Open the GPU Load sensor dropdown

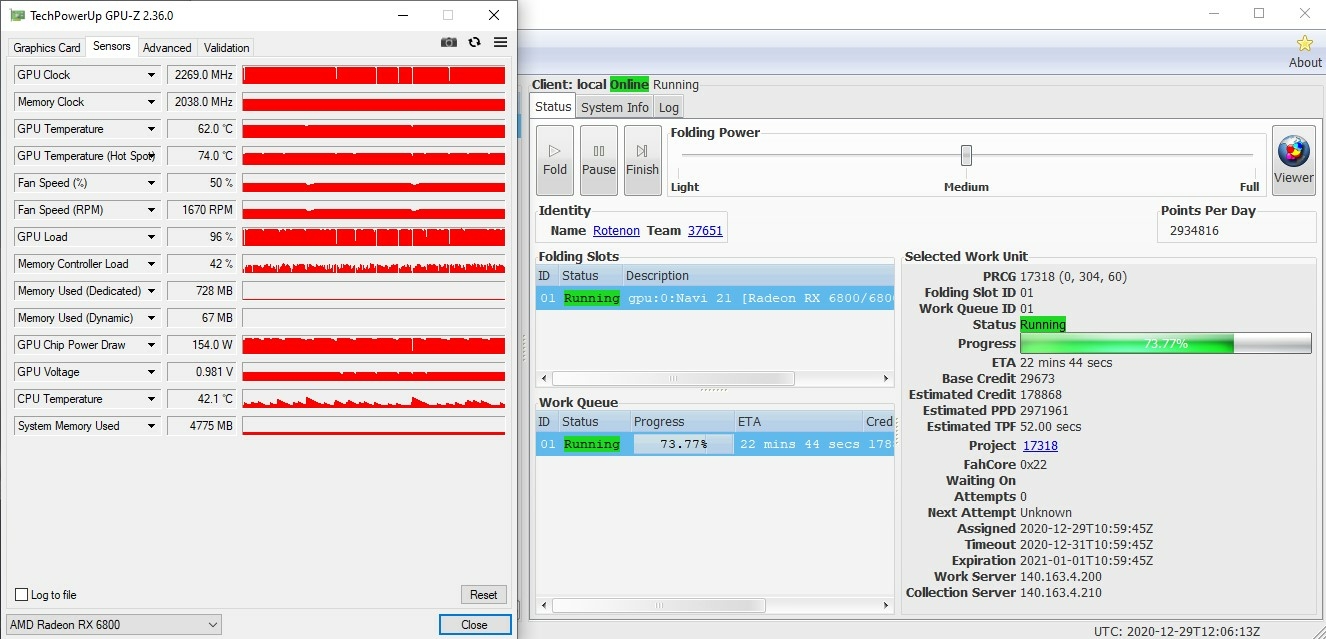[152, 237]
